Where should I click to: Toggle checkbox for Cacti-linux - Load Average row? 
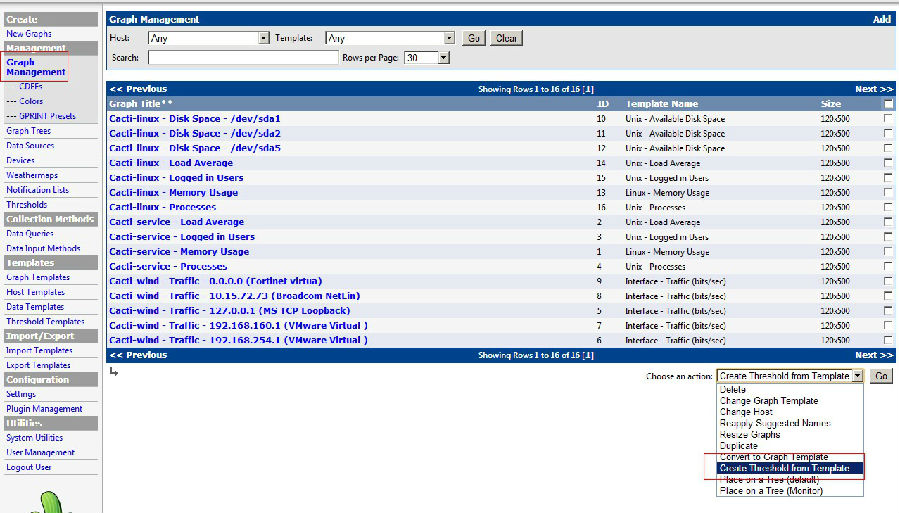click(x=888, y=163)
